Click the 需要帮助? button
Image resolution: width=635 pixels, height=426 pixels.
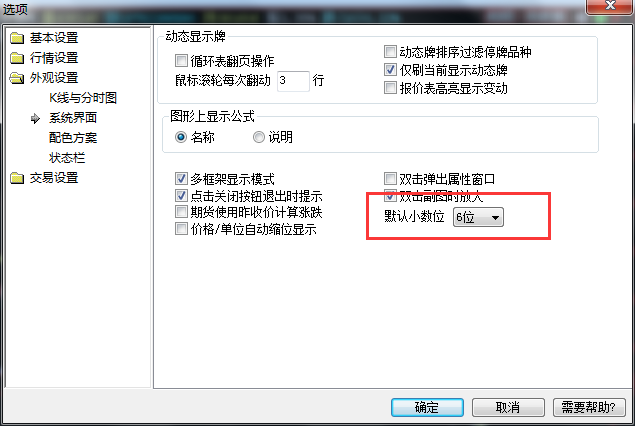click(589, 407)
